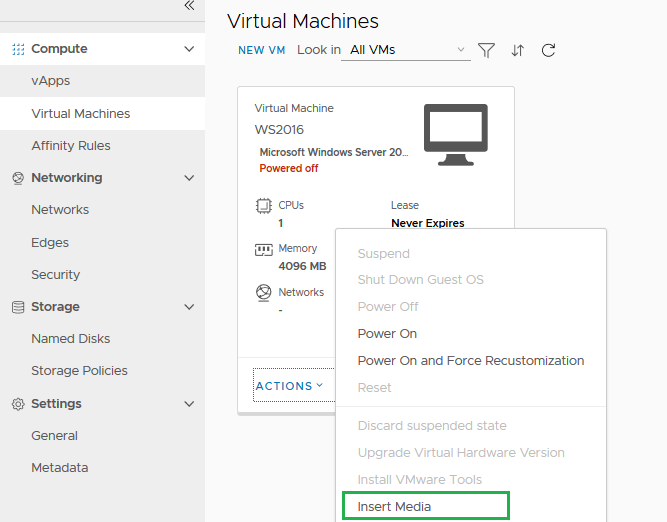Open Security in the sidebar

55,275
